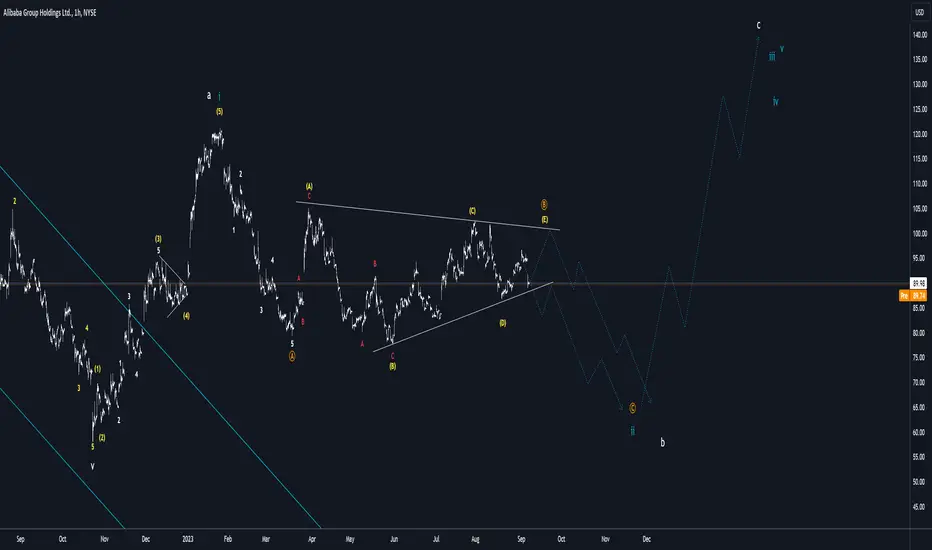Click the Apr label on time axis

coord(311,539)
